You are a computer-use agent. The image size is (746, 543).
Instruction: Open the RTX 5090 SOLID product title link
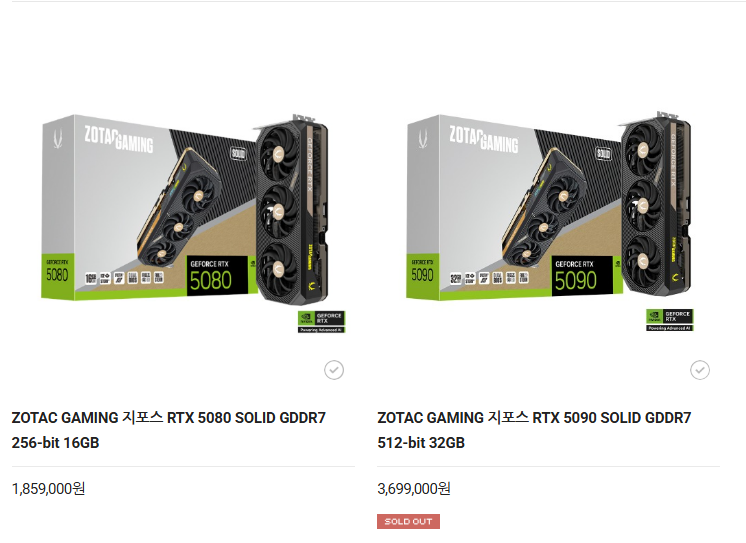click(534, 430)
